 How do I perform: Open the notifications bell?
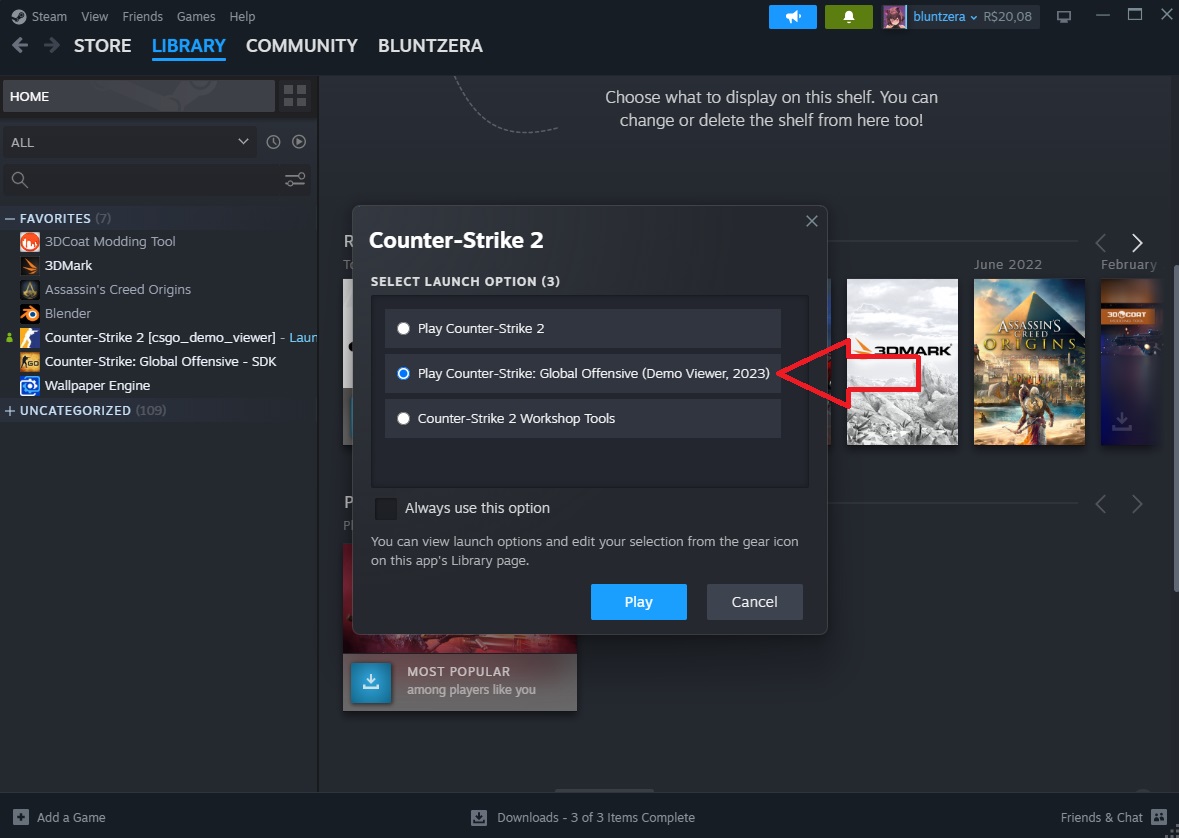[848, 17]
